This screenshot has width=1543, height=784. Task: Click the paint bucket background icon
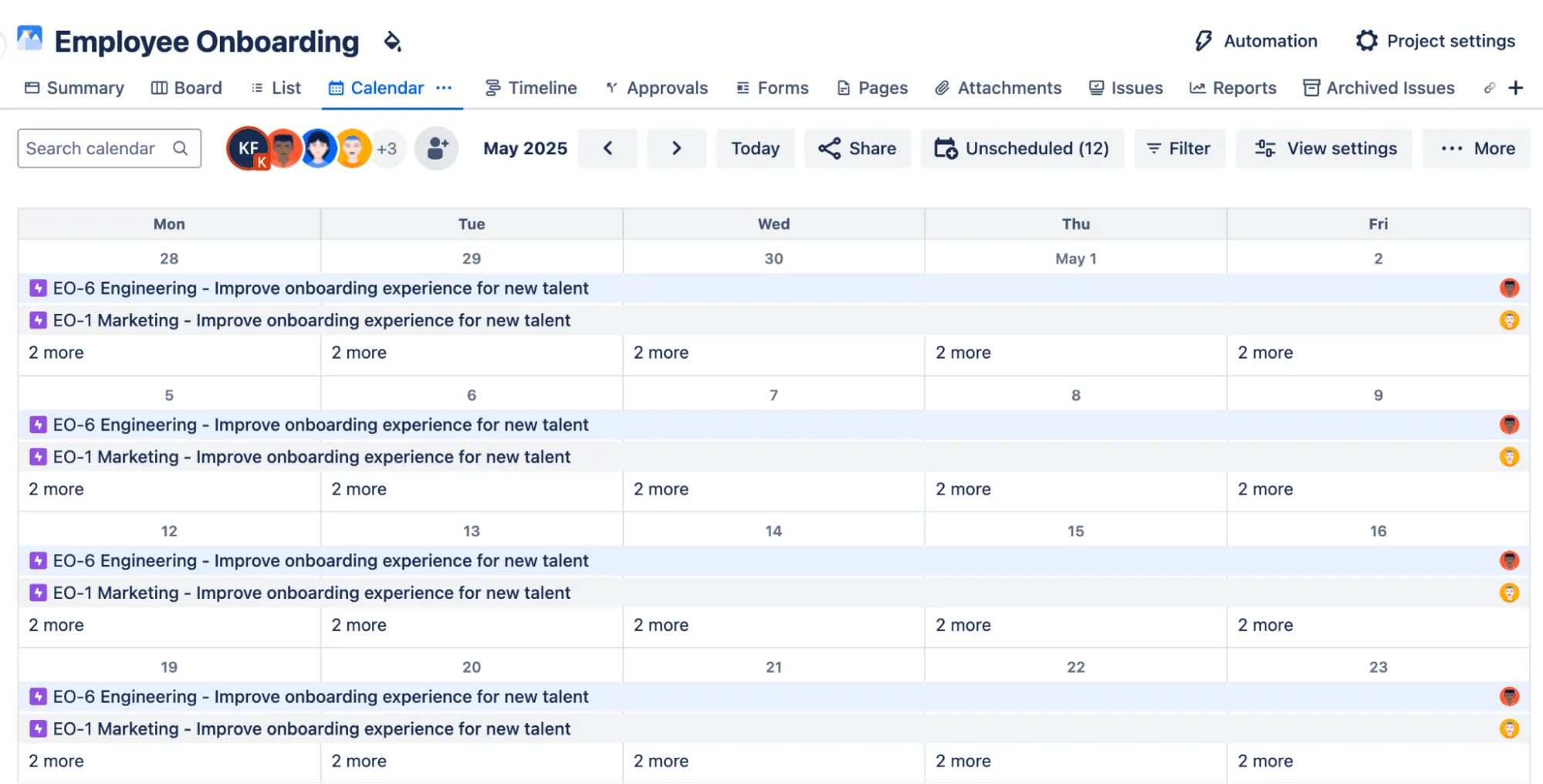click(392, 42)
